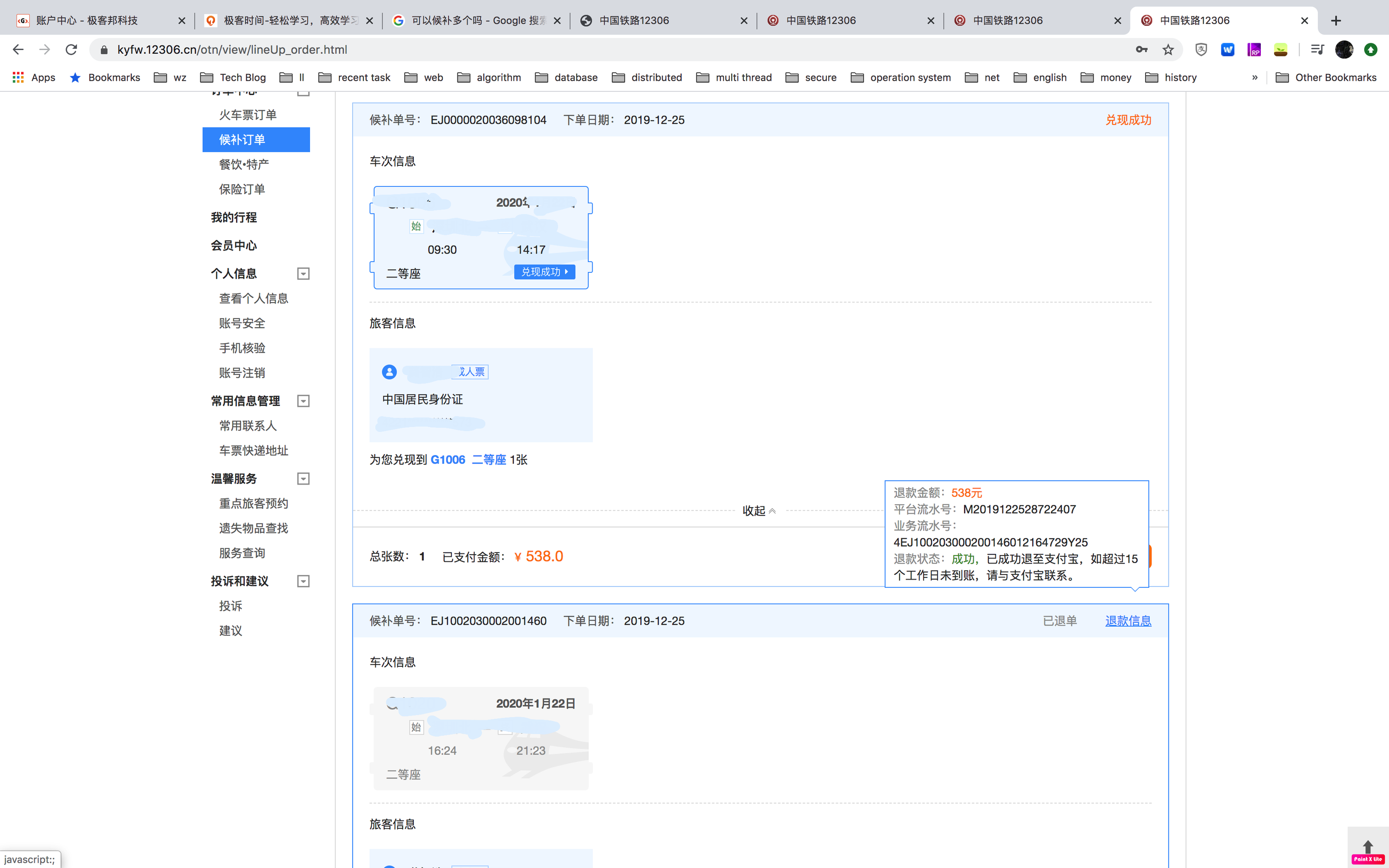This screenshot has width=1389, height=868.
Task: Collapse the 常用信息管理 sidebar section
Action: point(303,401)
